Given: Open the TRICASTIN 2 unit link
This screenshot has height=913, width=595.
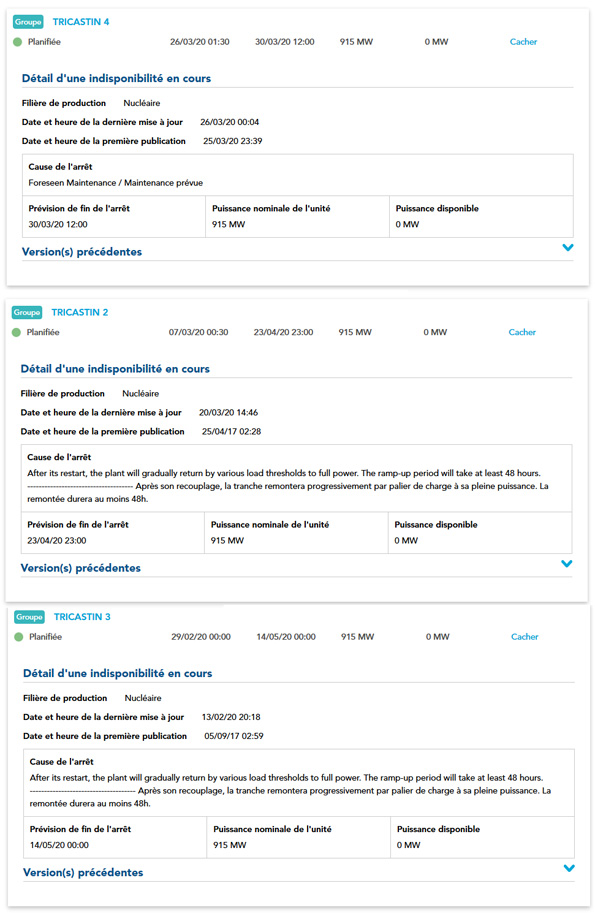Looking at the screenshot, I should pos(80,313).
